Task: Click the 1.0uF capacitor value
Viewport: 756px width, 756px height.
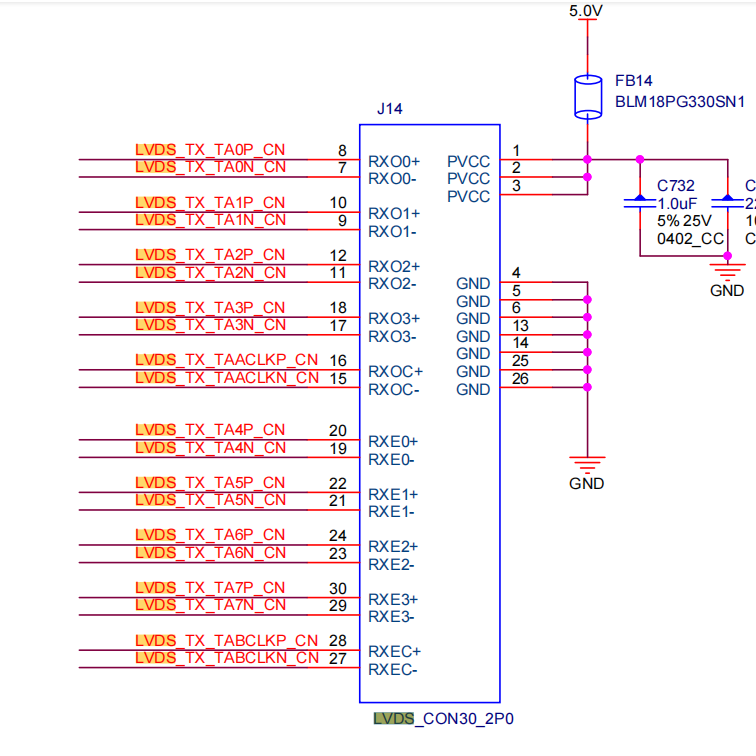Action: coord(677,203)
